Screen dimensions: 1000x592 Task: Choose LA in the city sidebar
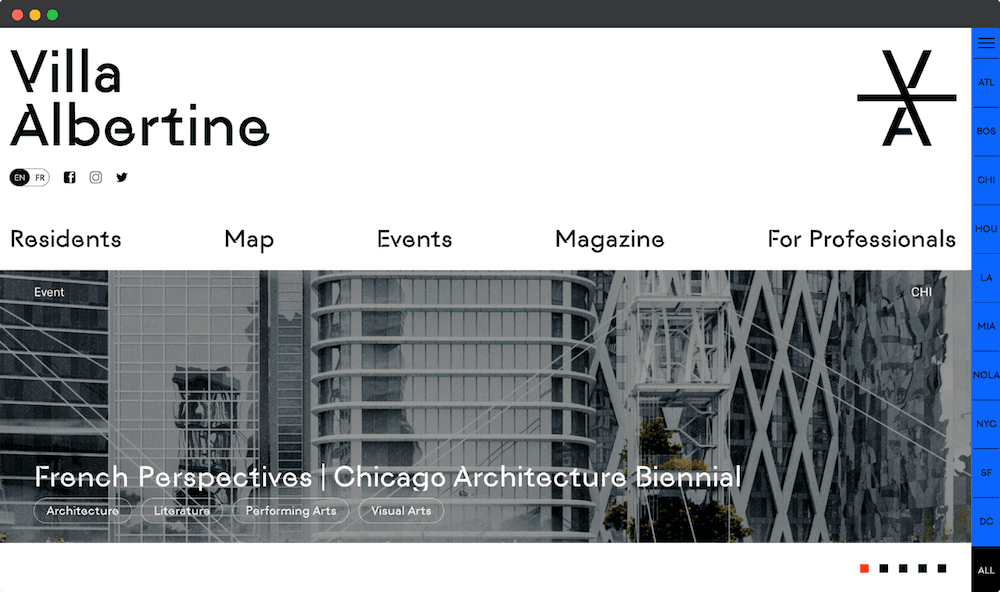tap(986, 278)
